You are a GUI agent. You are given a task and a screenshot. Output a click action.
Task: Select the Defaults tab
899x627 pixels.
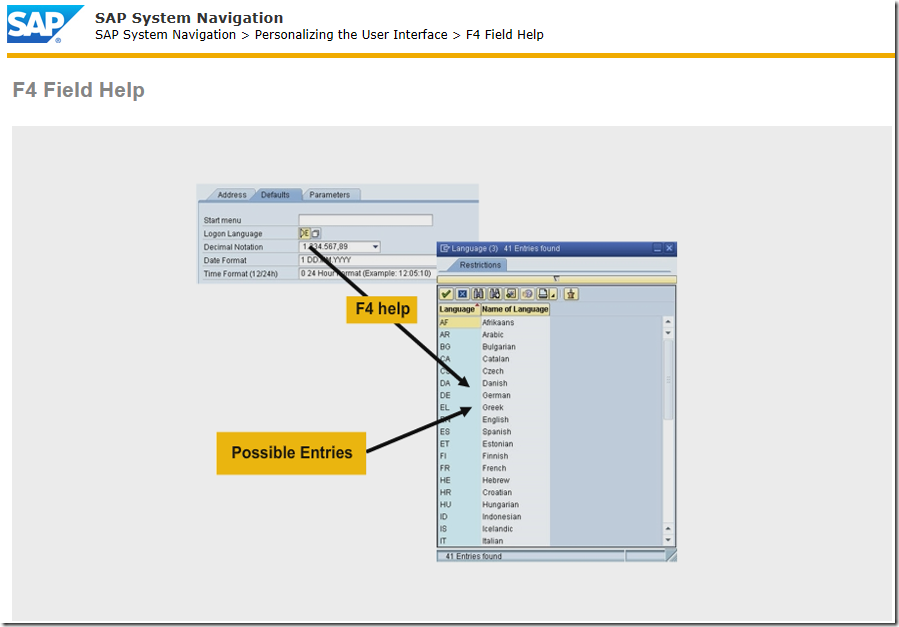(x=275, y=195)
